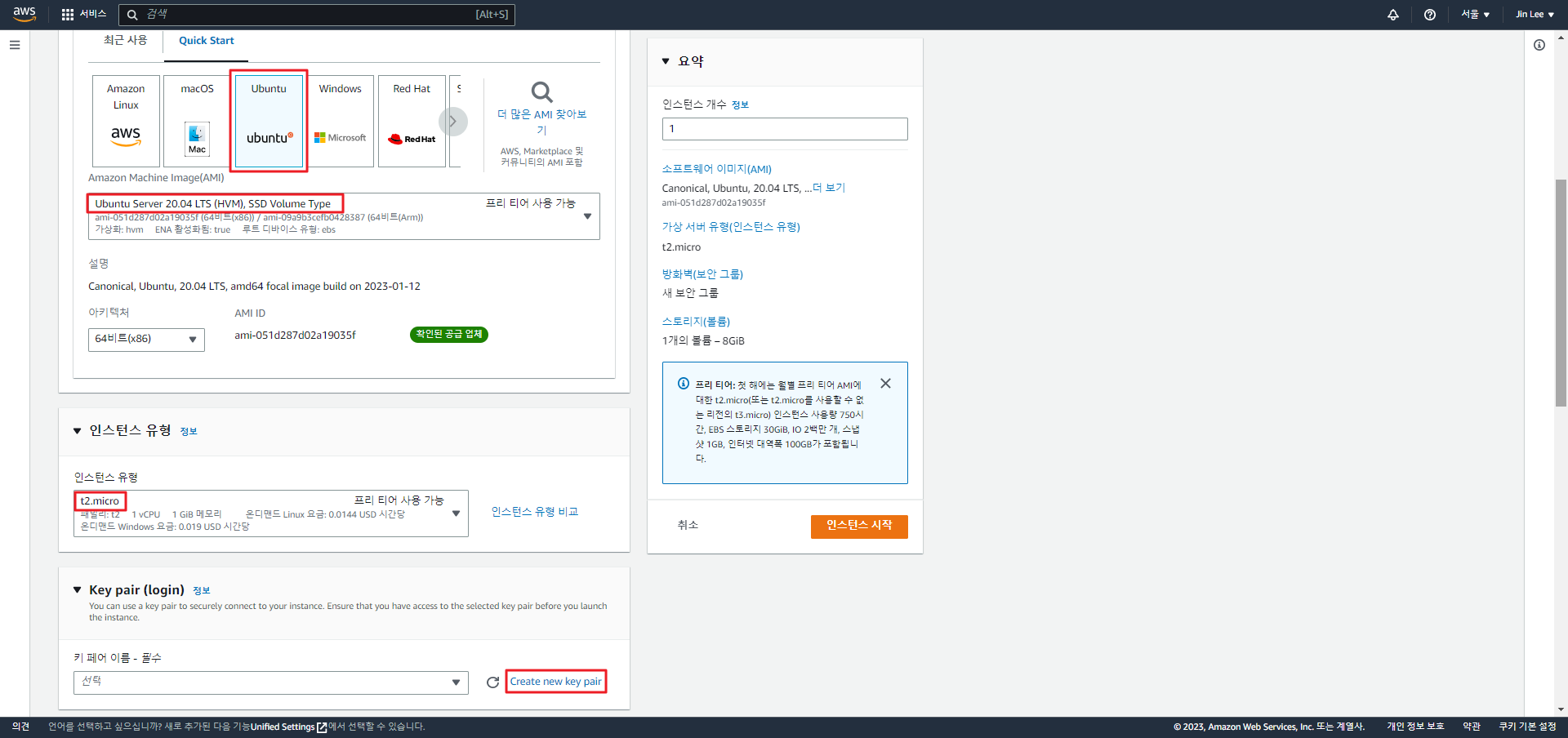Click 정보 link next to Key pair heading
This screenshot has height=738, width=1568.
click(202, 590)
